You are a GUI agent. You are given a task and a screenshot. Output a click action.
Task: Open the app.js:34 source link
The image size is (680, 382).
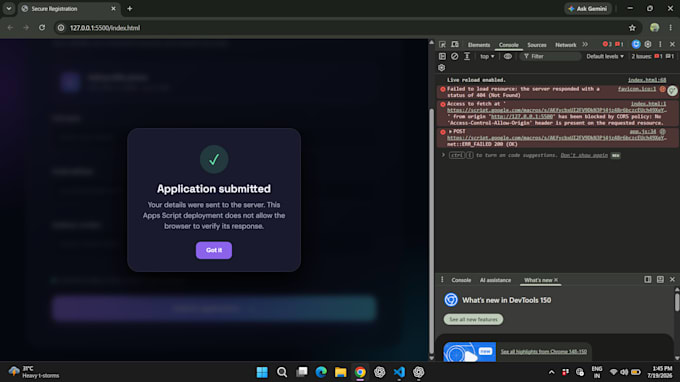pos(643,131)
